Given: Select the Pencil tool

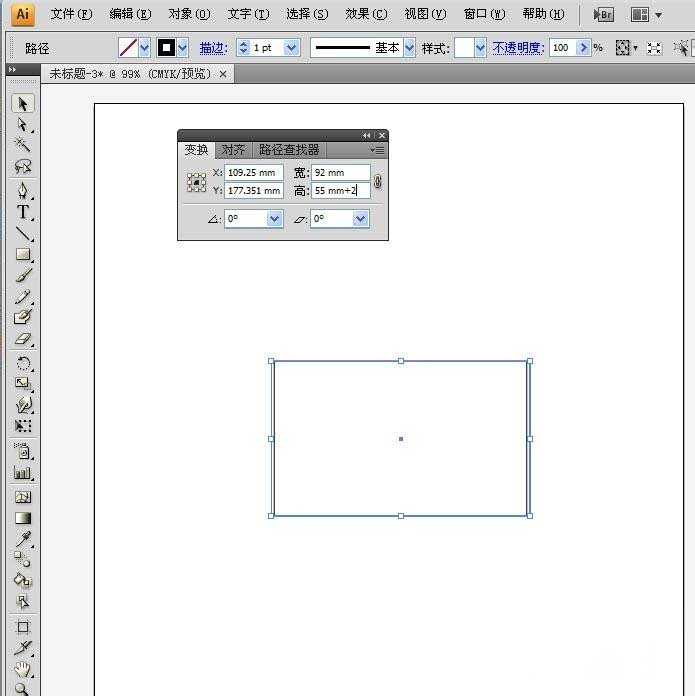Looking at the screenshot, I should [x=23, y=297].
